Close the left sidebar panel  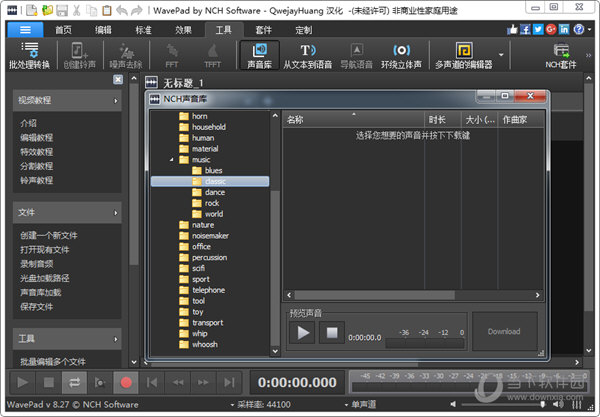coord(118,79)
